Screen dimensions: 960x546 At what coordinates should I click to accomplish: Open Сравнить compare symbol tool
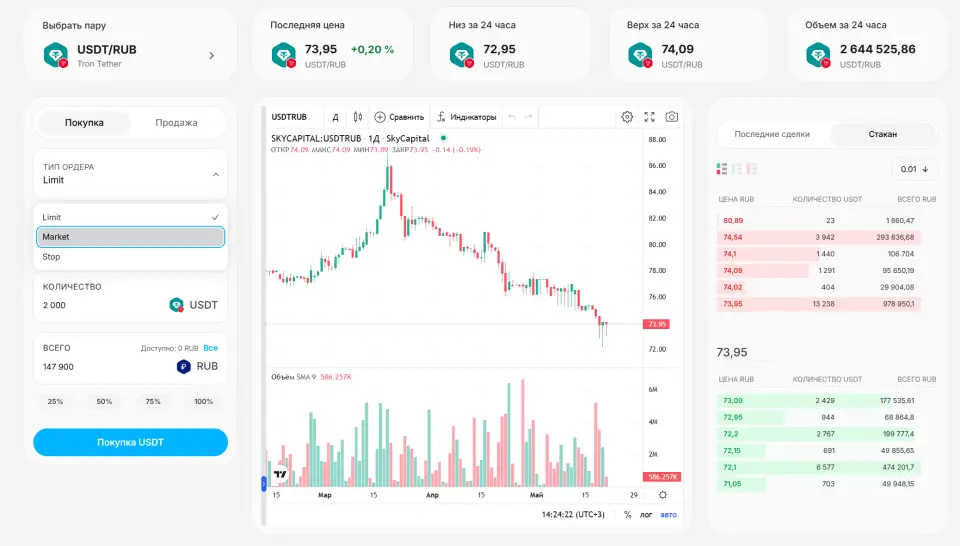click(399, 117)
